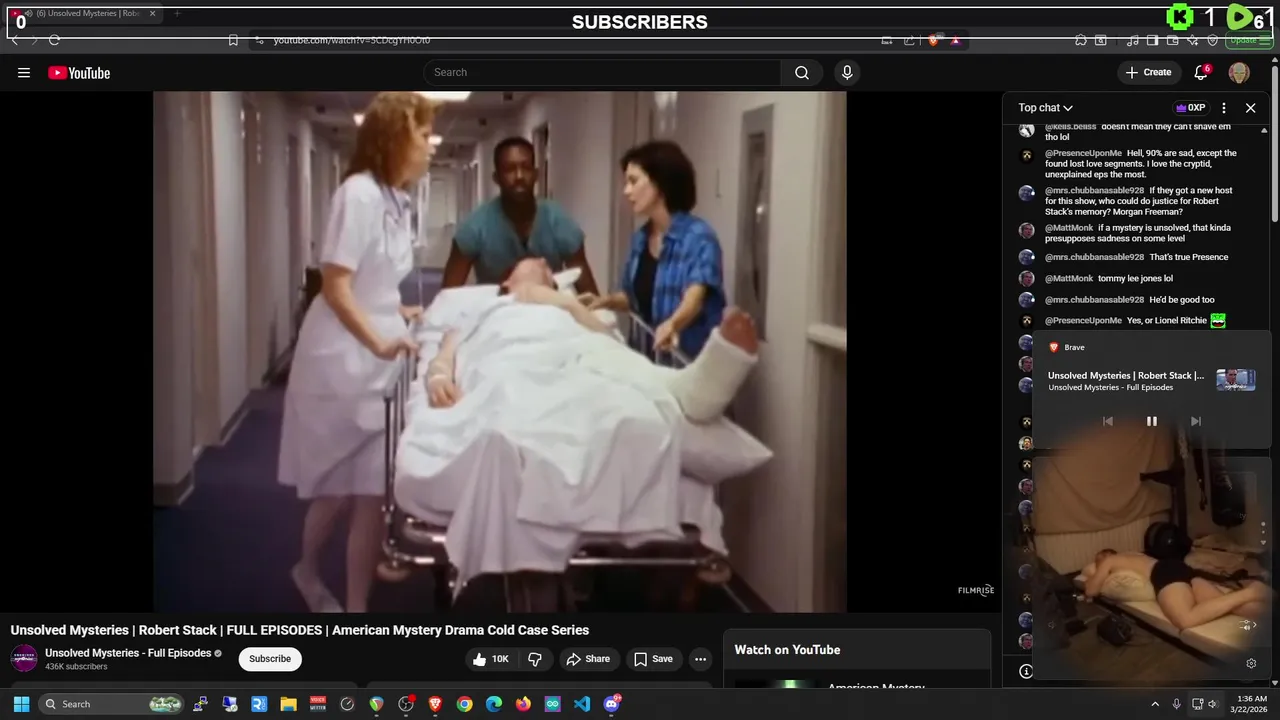
Task: Open the 0XP chat badge
Action: click(x=1190, y=108)
